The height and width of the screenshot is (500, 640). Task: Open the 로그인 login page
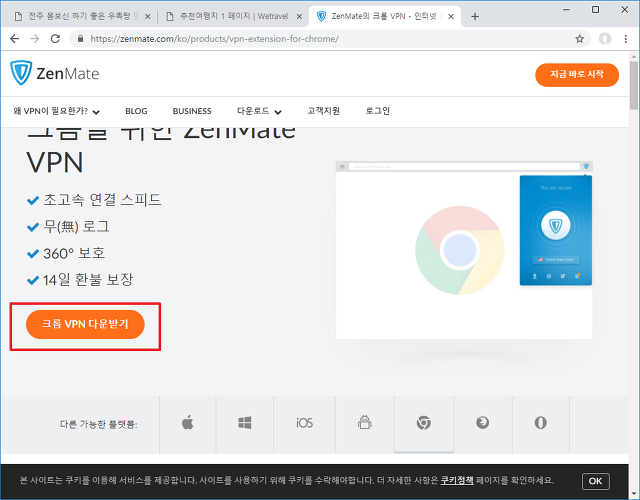coord(378,111)
